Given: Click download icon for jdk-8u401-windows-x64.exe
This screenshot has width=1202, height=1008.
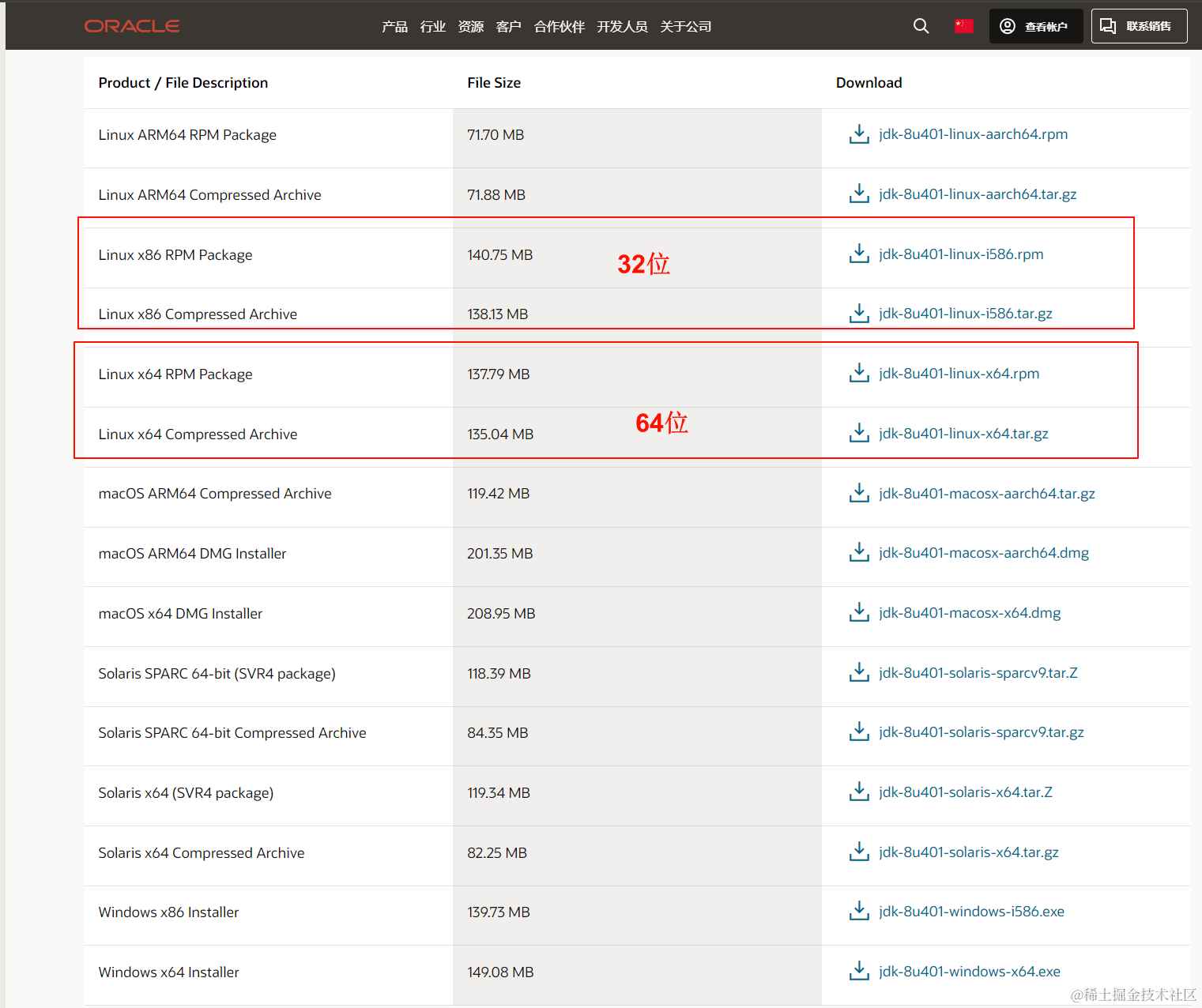Looking at the screenshot, I should pos(859,971).
